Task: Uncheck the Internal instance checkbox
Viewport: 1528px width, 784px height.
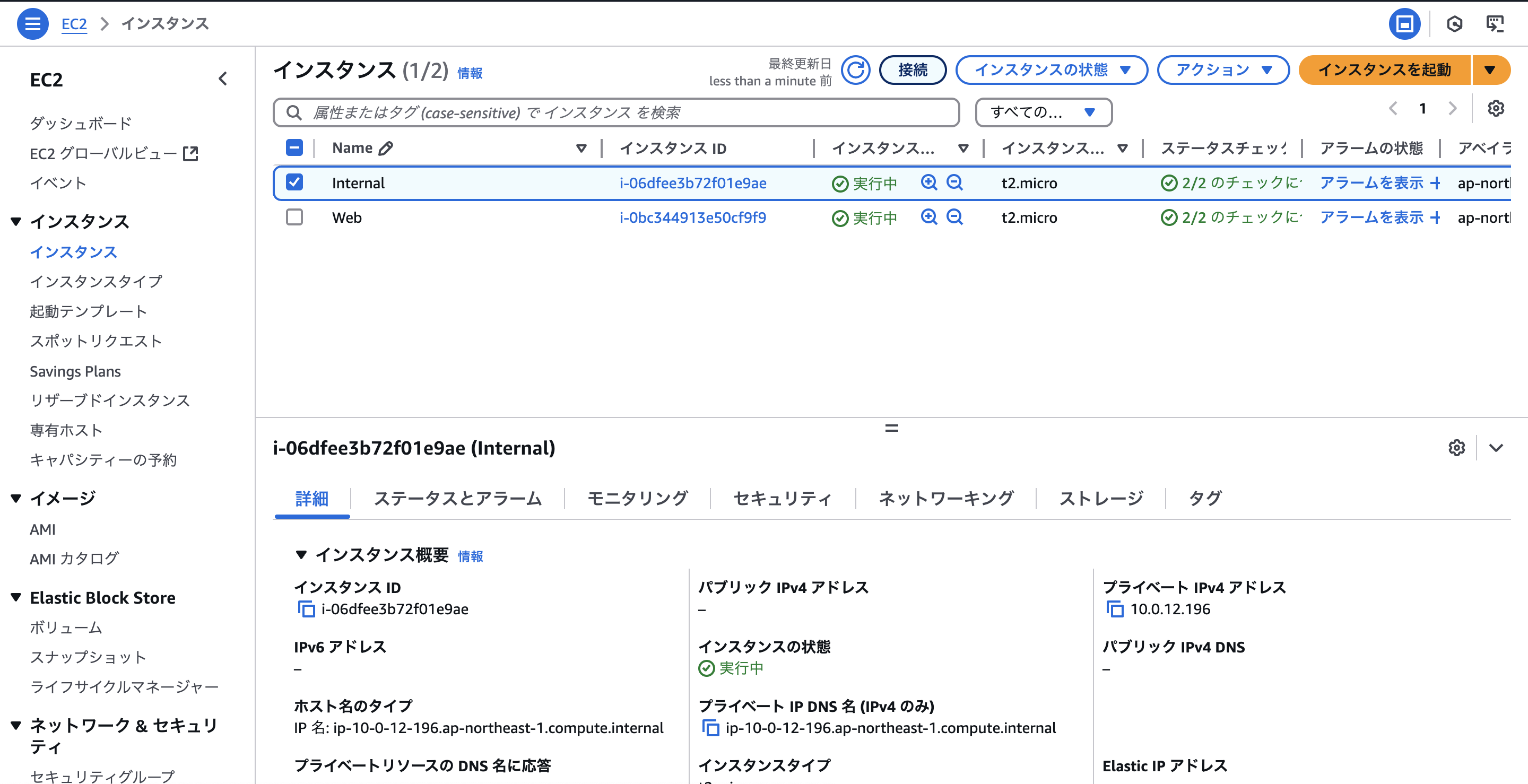Action: click(294, 182)
